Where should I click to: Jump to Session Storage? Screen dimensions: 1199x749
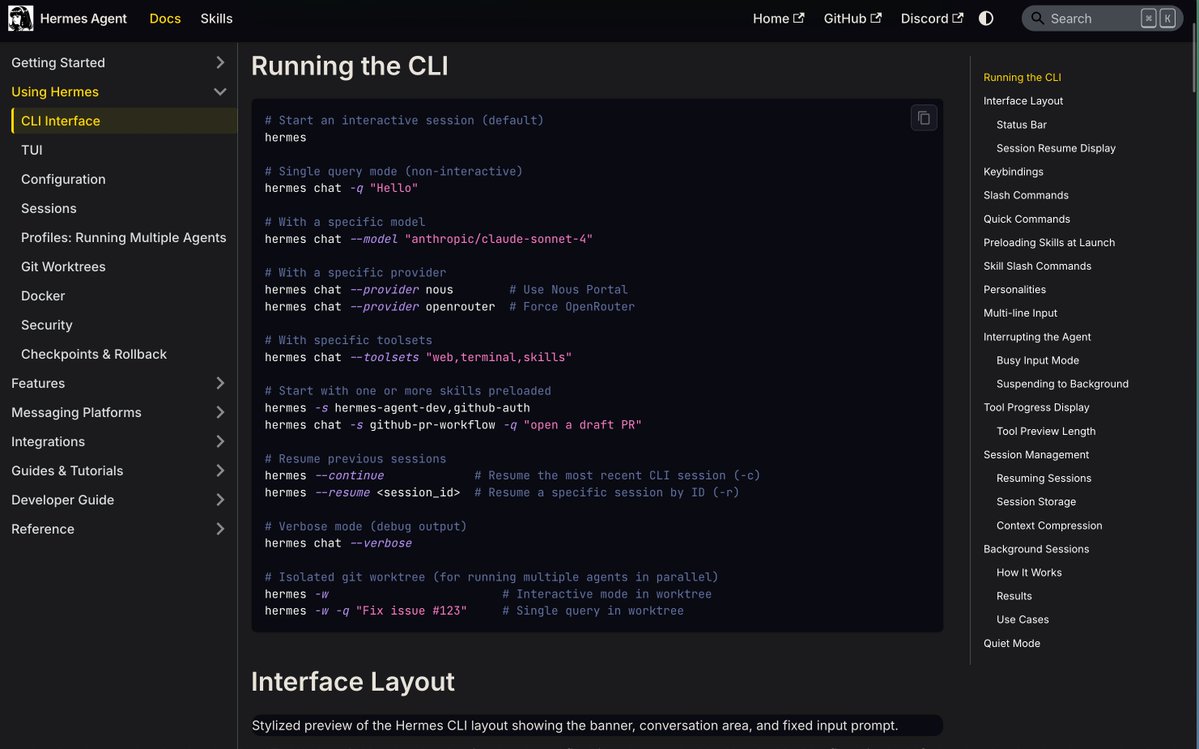(1036, 502)
